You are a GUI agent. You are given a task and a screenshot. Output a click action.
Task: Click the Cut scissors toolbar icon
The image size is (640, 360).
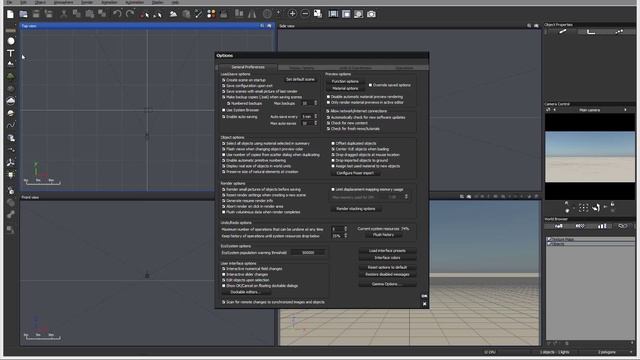tap(63, 14)
